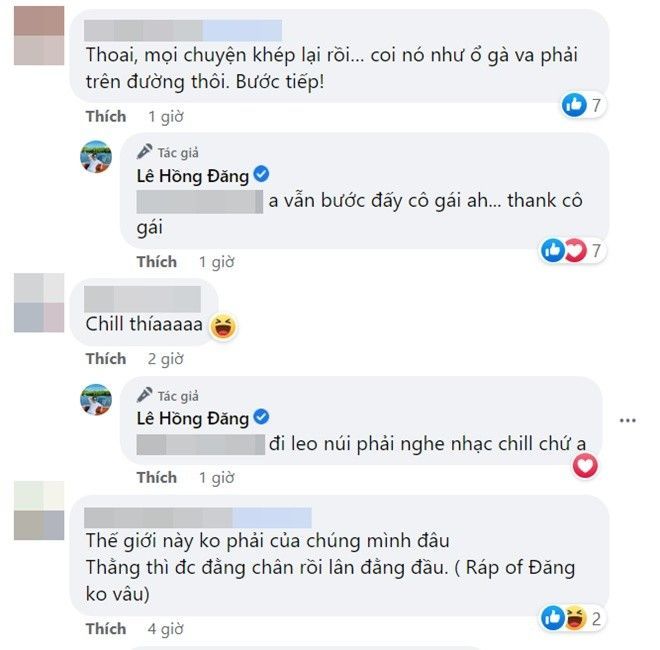Click the like reaction icon on the 'Thoai' comment

coord(574,105)
